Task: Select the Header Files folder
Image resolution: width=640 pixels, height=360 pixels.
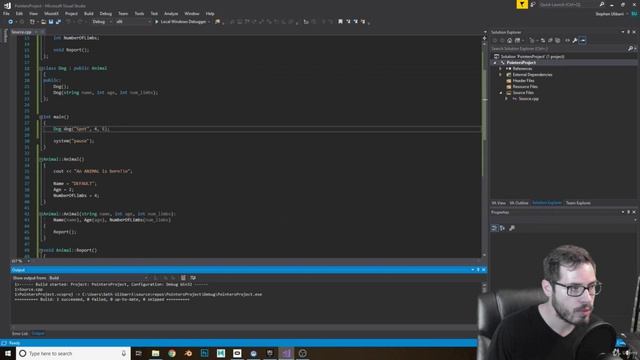Action: click(523, 81)
